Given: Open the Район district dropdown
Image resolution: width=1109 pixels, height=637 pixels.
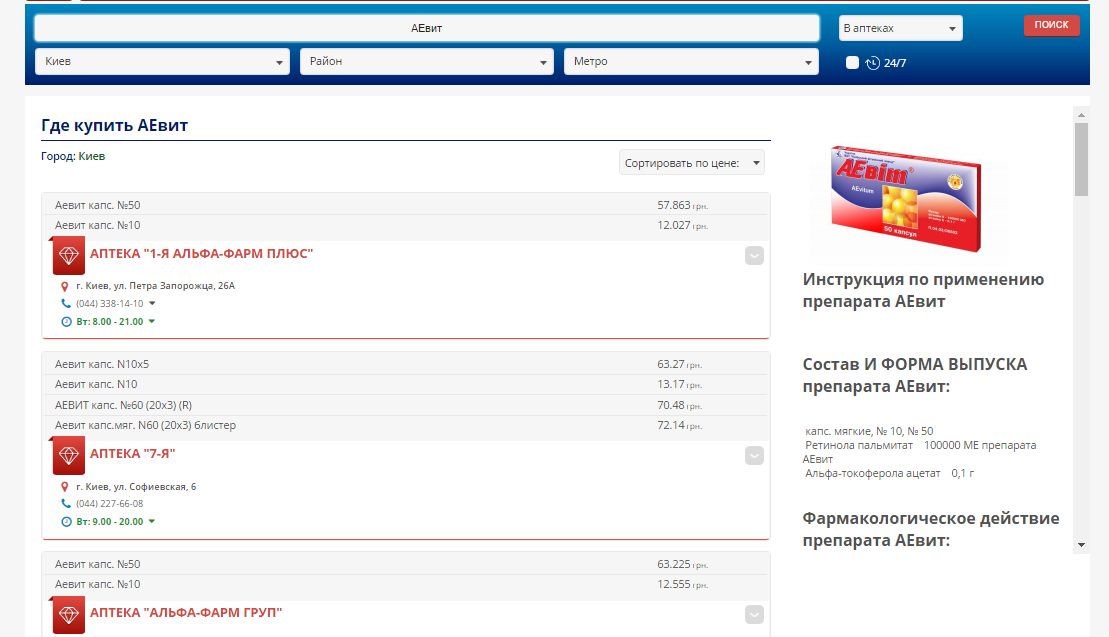Looking at the screenshot, I should click(x=426, y=62).
